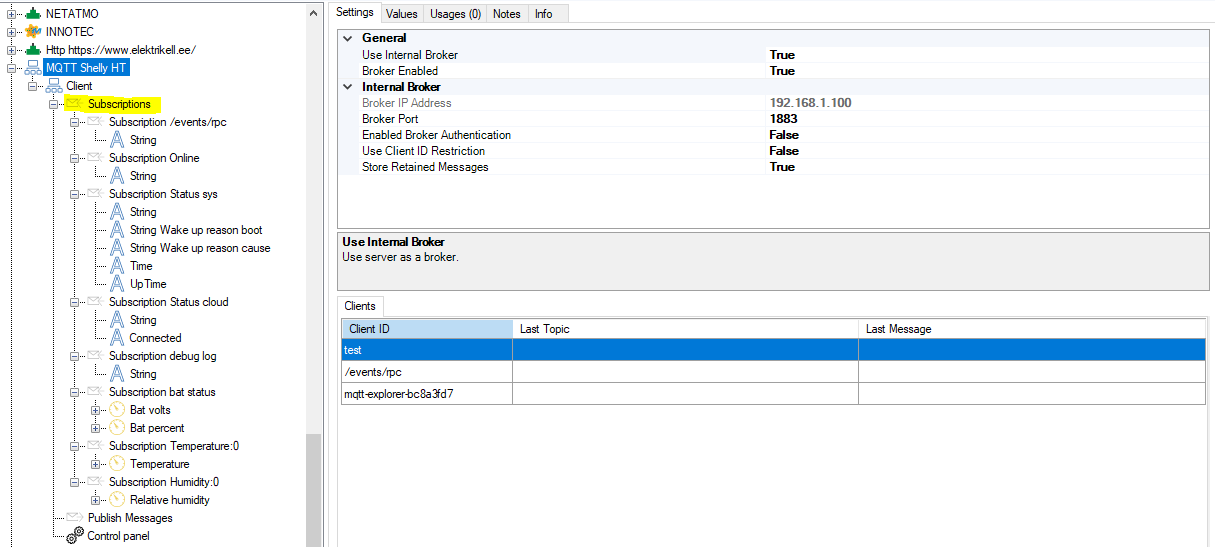Click the orange INNOTEC icon
Viewport: 1215px width, 547px height.
[33, 32]
